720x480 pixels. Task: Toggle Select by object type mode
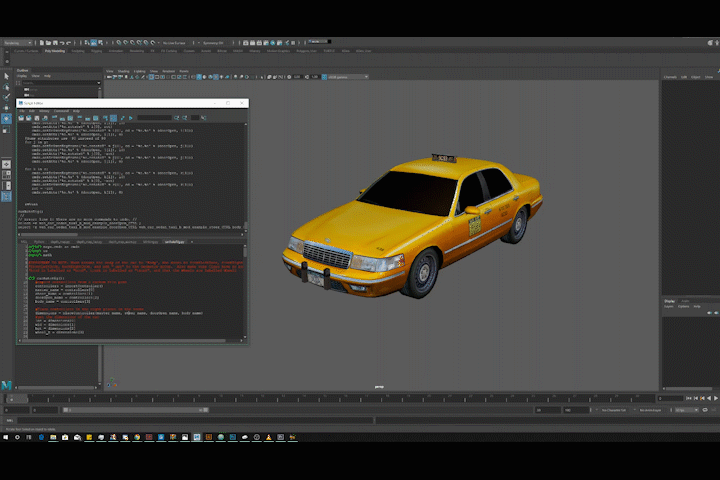pos(93,43)
